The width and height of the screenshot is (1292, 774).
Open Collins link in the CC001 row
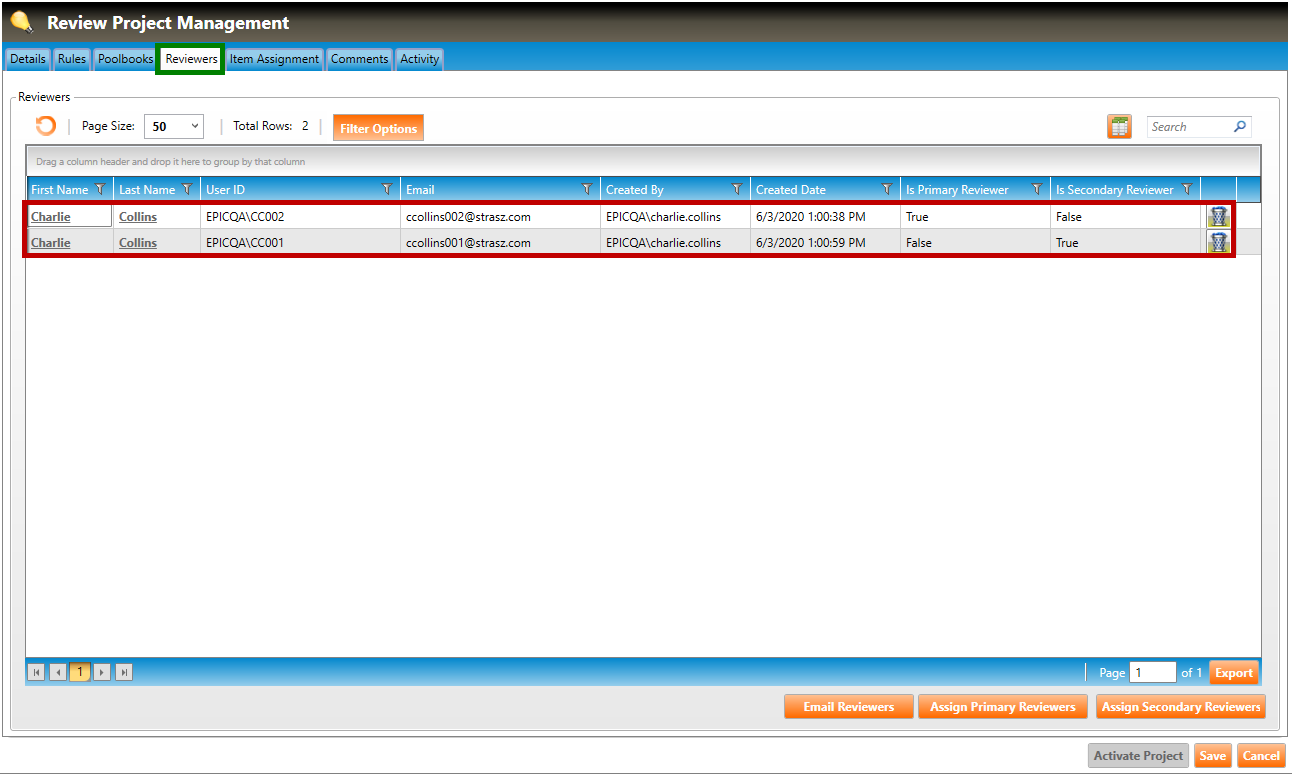(x=138, y=243)
